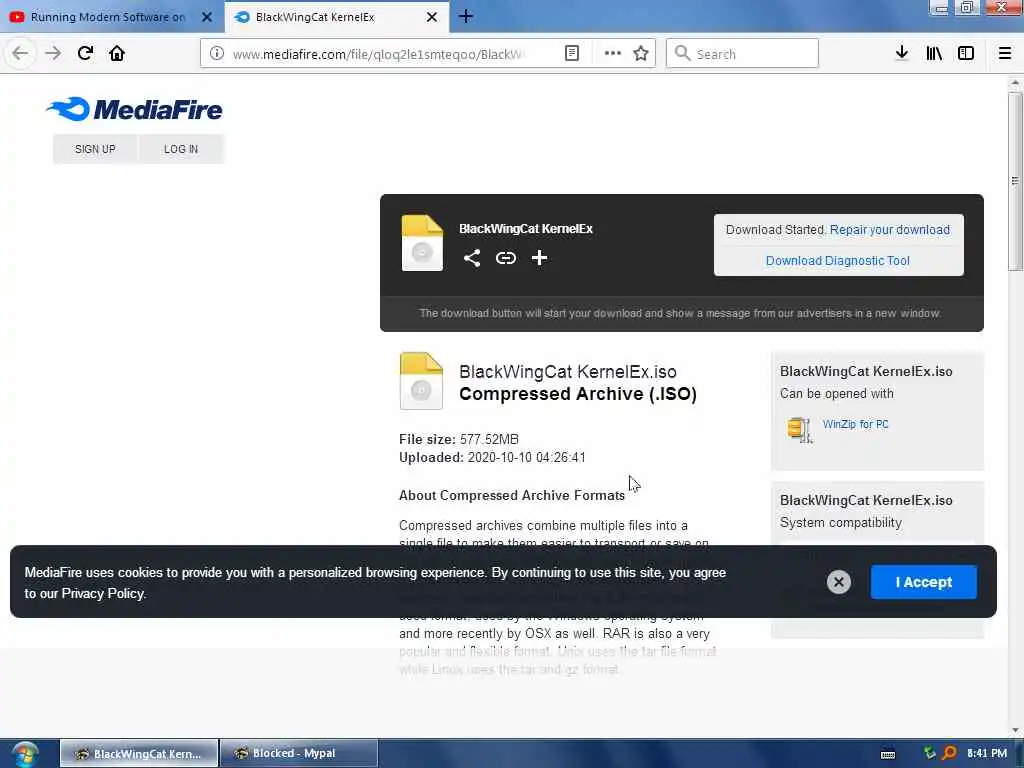Click the yellow file icon in dark panel
The width and height of the screenshot is (1024, 768).
[423, 243]
